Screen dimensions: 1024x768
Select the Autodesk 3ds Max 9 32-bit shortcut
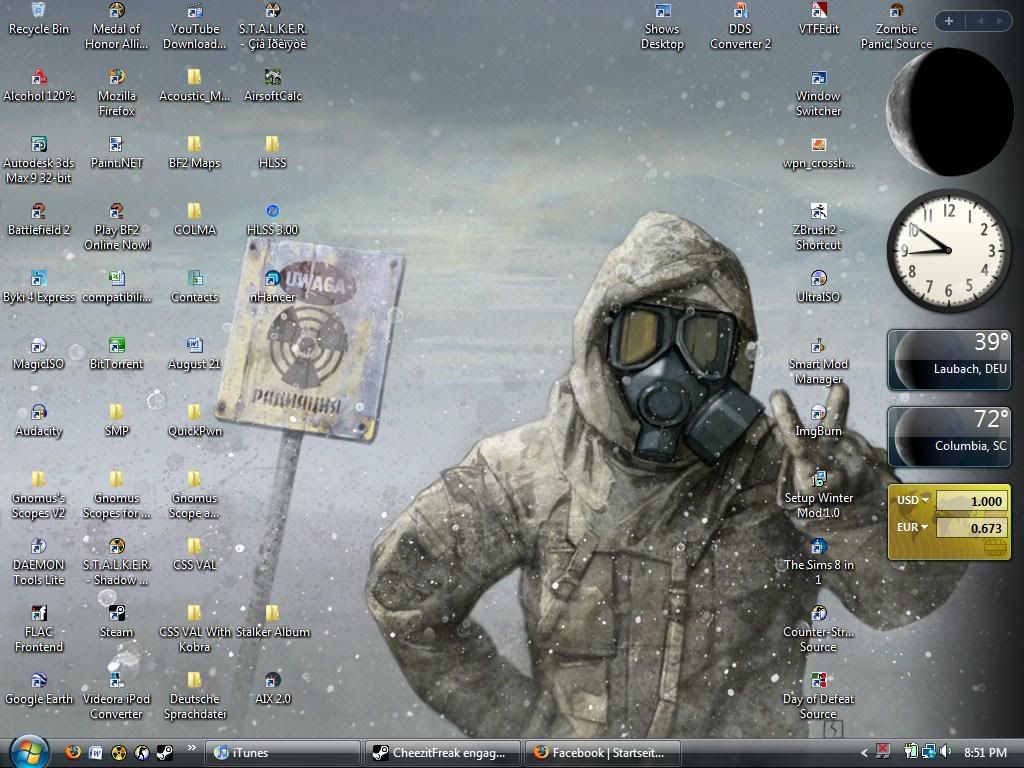coord(39,160)
